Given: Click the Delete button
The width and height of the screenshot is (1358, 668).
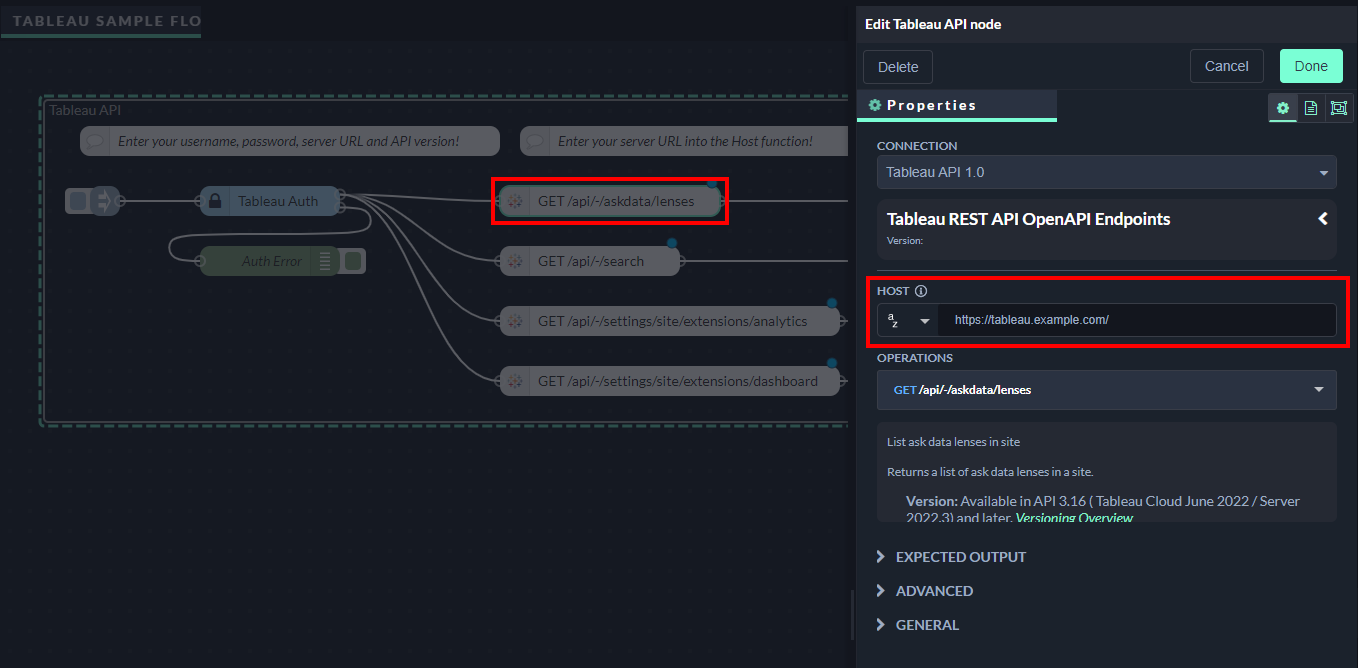Looking at the screenshot, I should 898,67.
